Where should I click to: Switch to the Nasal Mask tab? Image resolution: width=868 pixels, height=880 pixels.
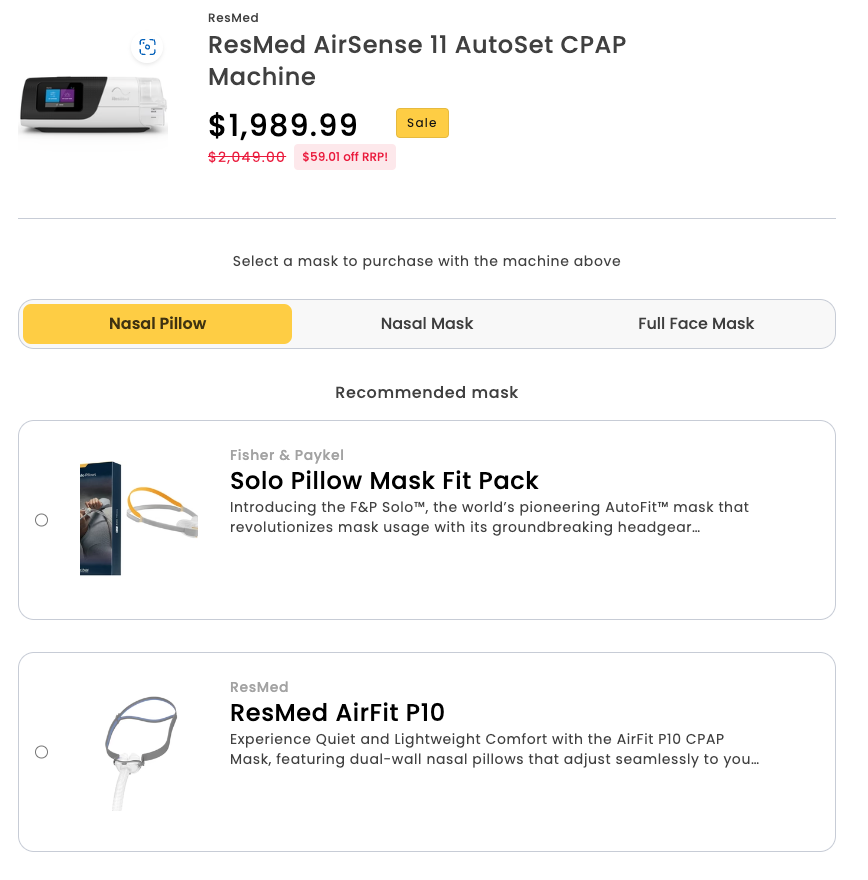point(427,323)
